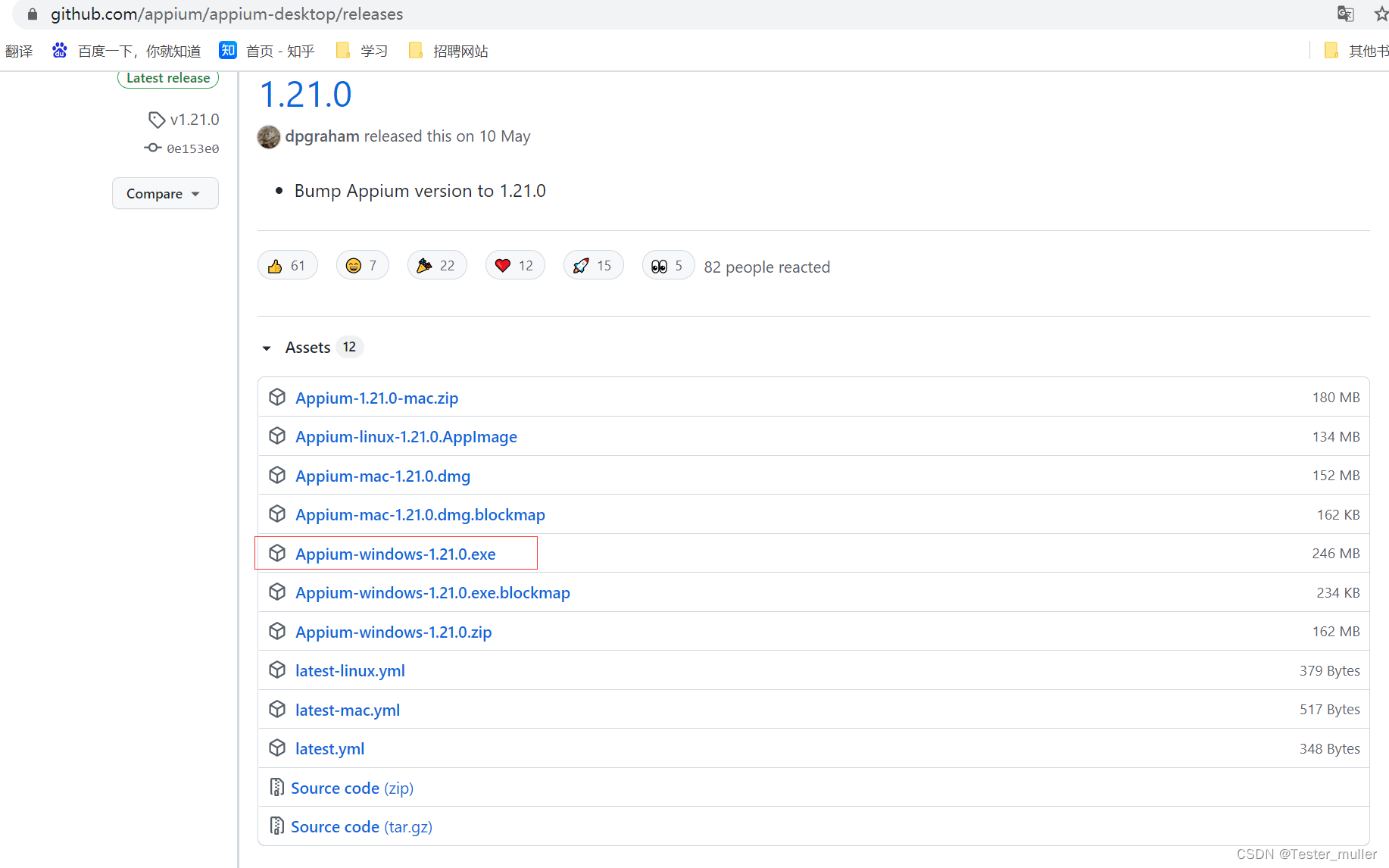Open the 1.21.0 release title
This screenshot has height=868, width=1389.
[x=306, y=95]
